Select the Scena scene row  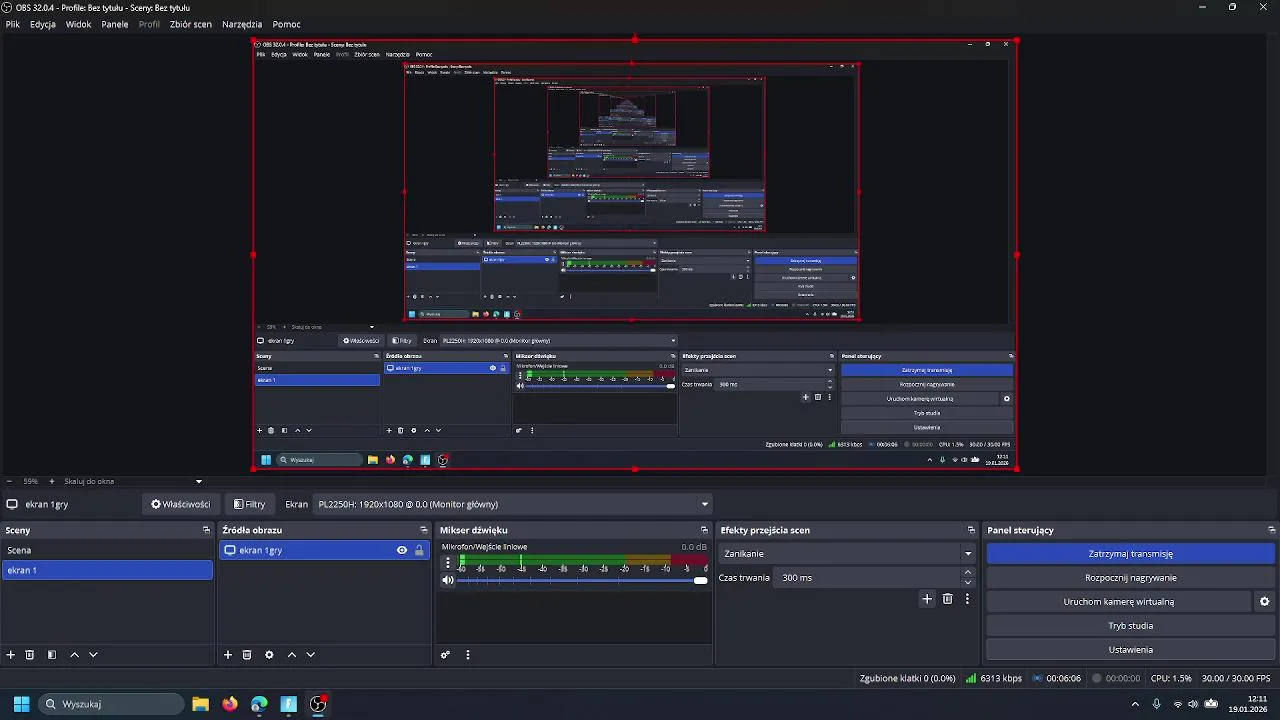107,550
